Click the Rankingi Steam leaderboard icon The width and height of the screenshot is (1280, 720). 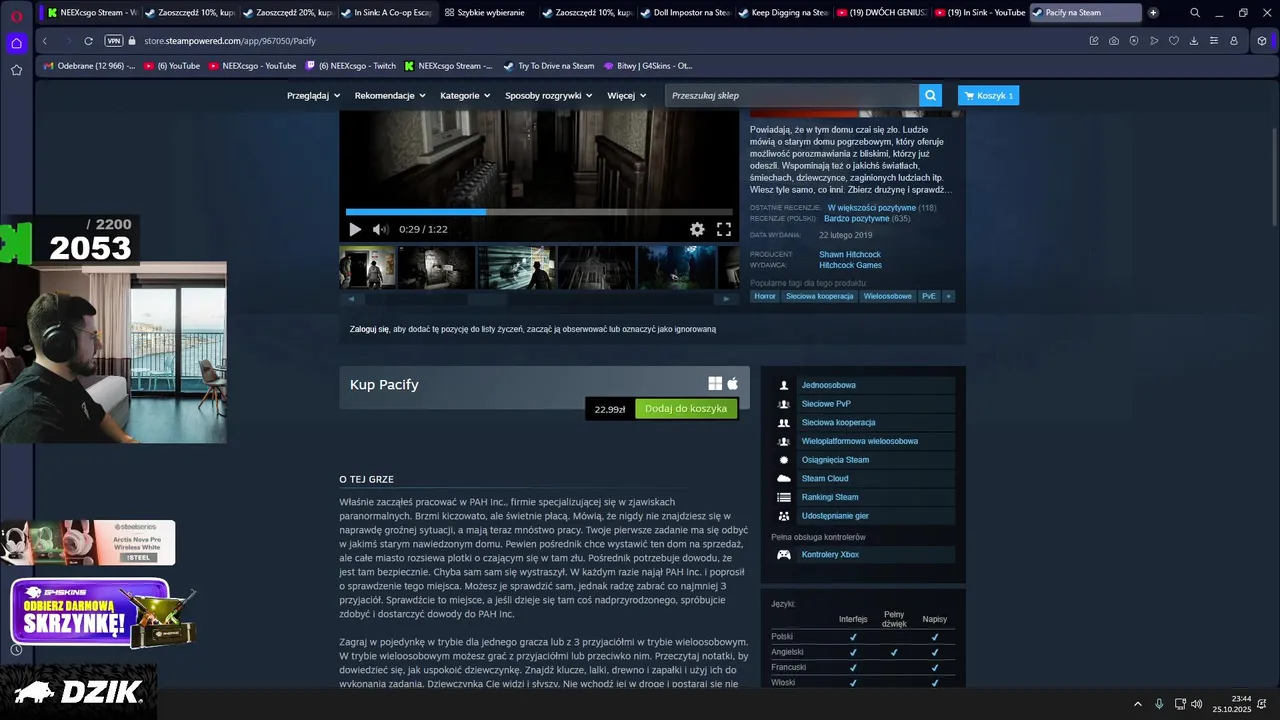pyautogui.click(x=784, y=497)
